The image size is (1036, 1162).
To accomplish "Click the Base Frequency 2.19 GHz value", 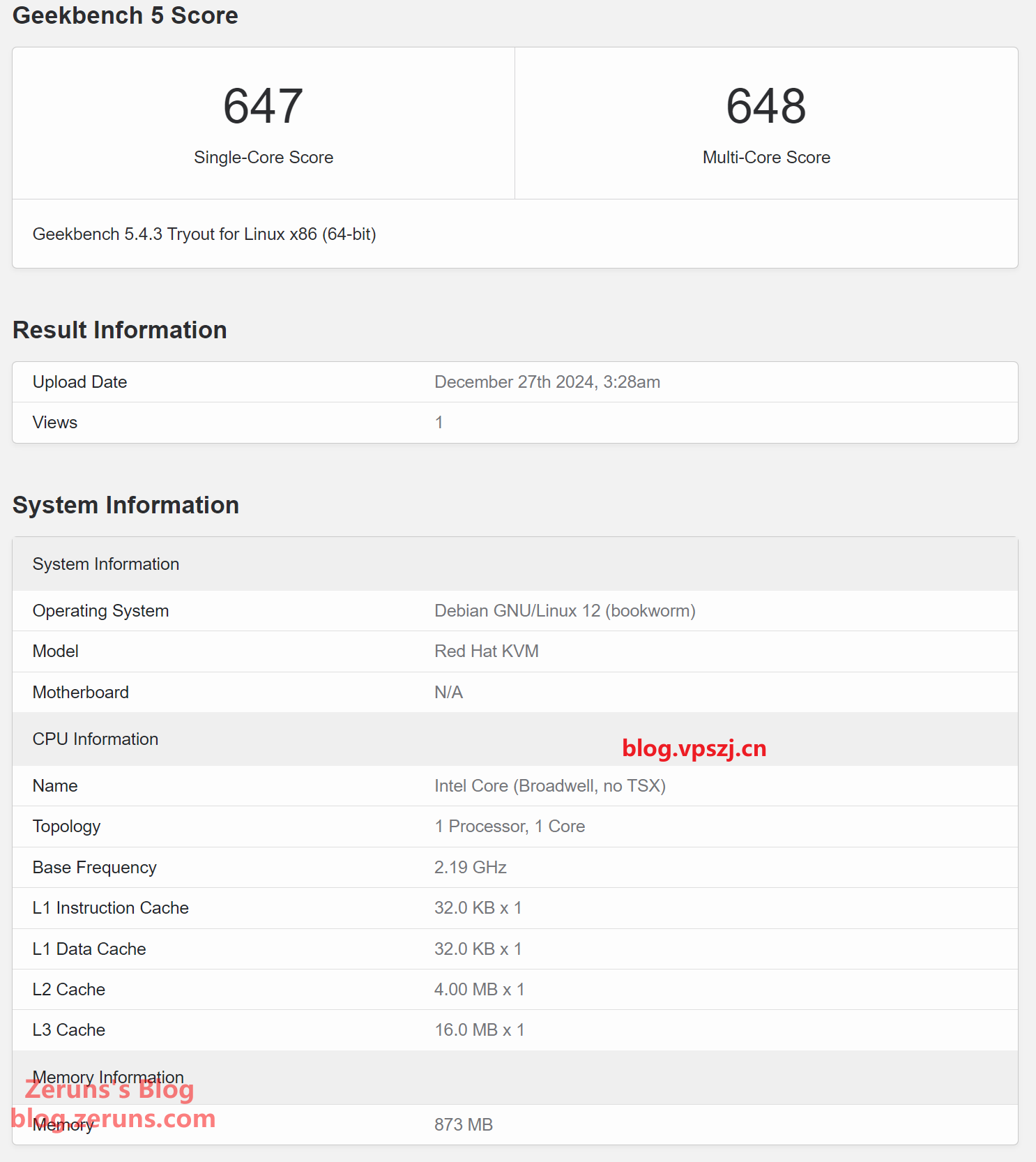I will 470,868.
